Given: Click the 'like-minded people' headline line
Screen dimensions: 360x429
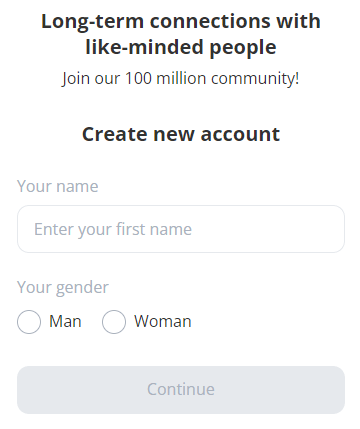Looking at the screenshot, I should pos(181,48).
